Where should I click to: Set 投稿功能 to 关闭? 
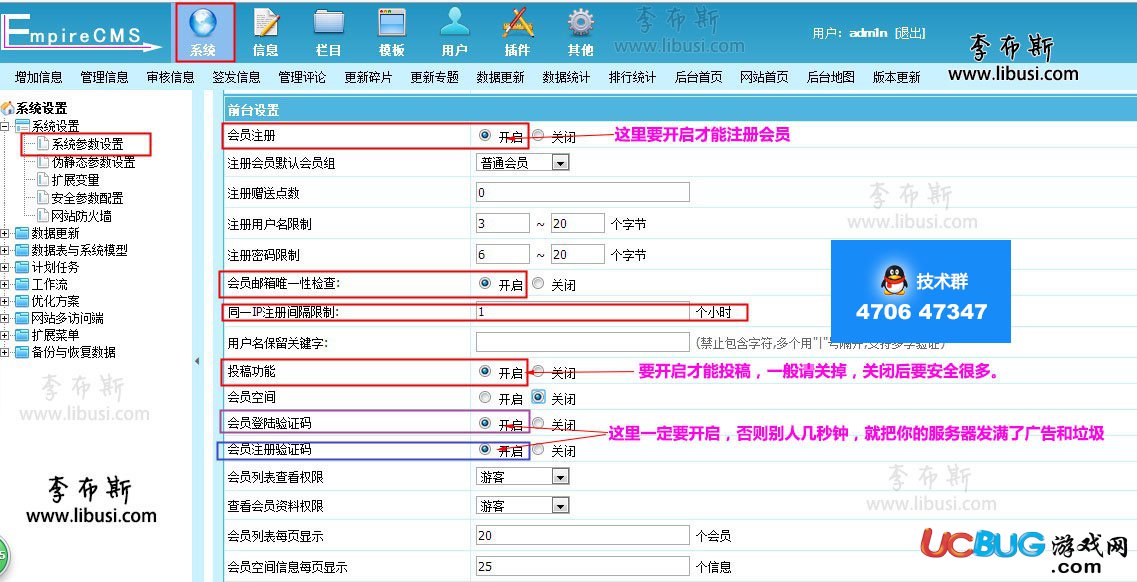[x=537, y=372]
